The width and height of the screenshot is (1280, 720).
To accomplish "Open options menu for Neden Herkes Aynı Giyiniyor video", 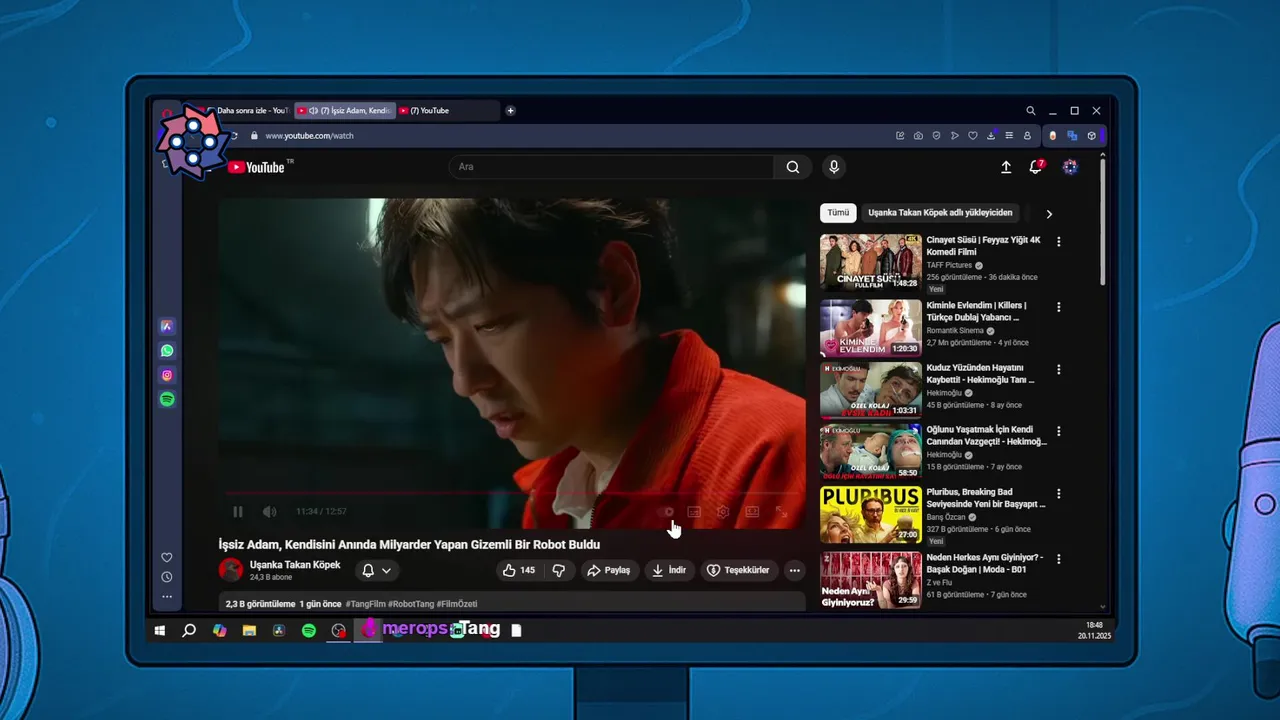I will point(1059,559).
